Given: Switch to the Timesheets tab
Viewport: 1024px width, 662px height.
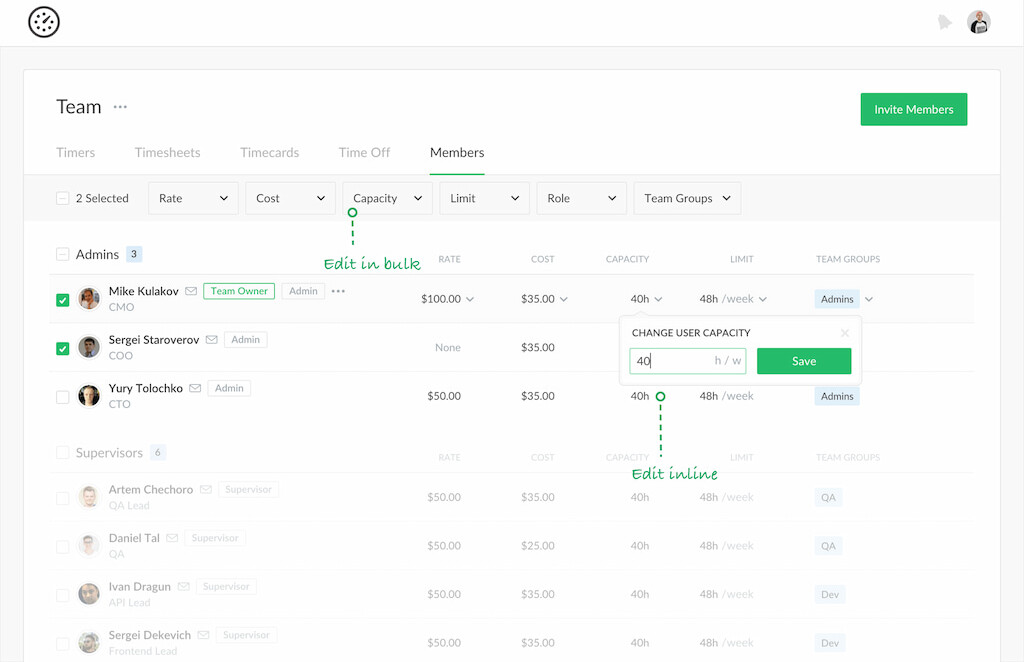Looking at the screenshot, I should pos(167,152).
